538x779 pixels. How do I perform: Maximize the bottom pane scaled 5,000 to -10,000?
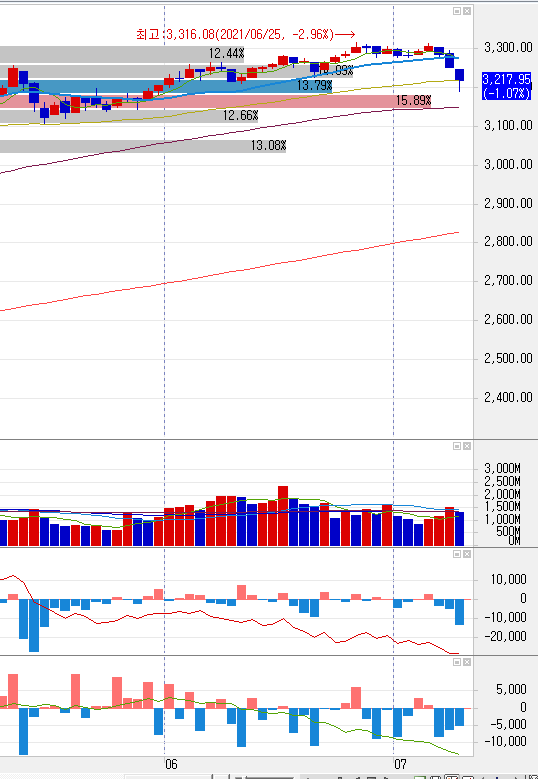(458, 662)
